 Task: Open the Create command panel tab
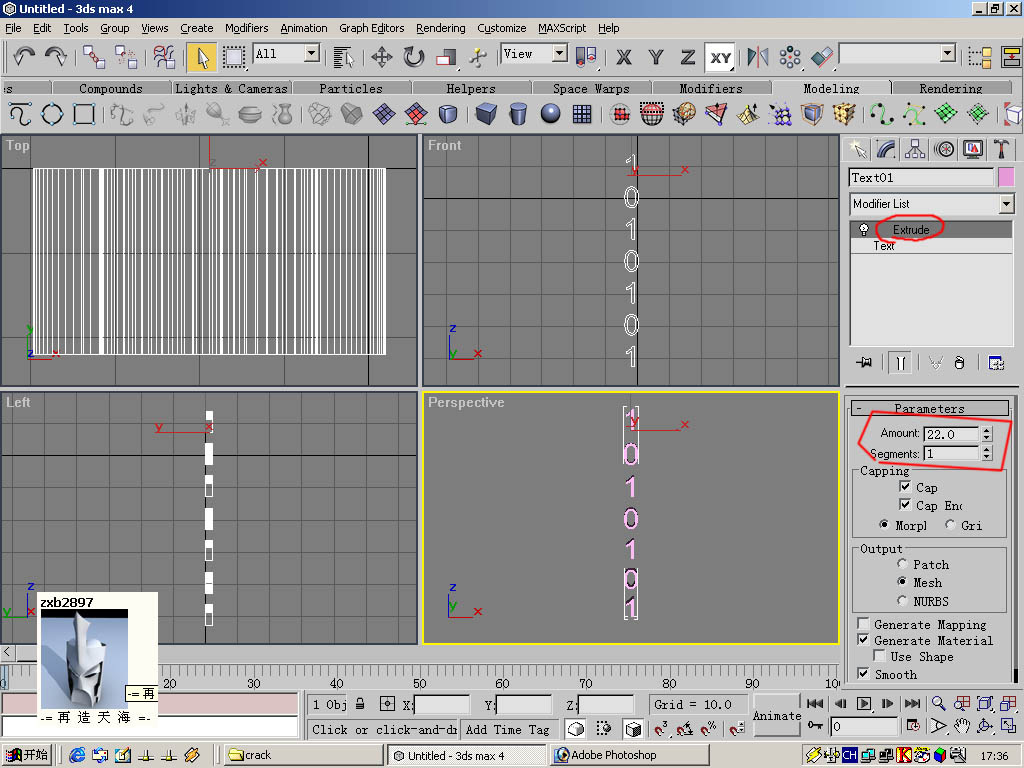pyautogui.click(x=857, y=150)
